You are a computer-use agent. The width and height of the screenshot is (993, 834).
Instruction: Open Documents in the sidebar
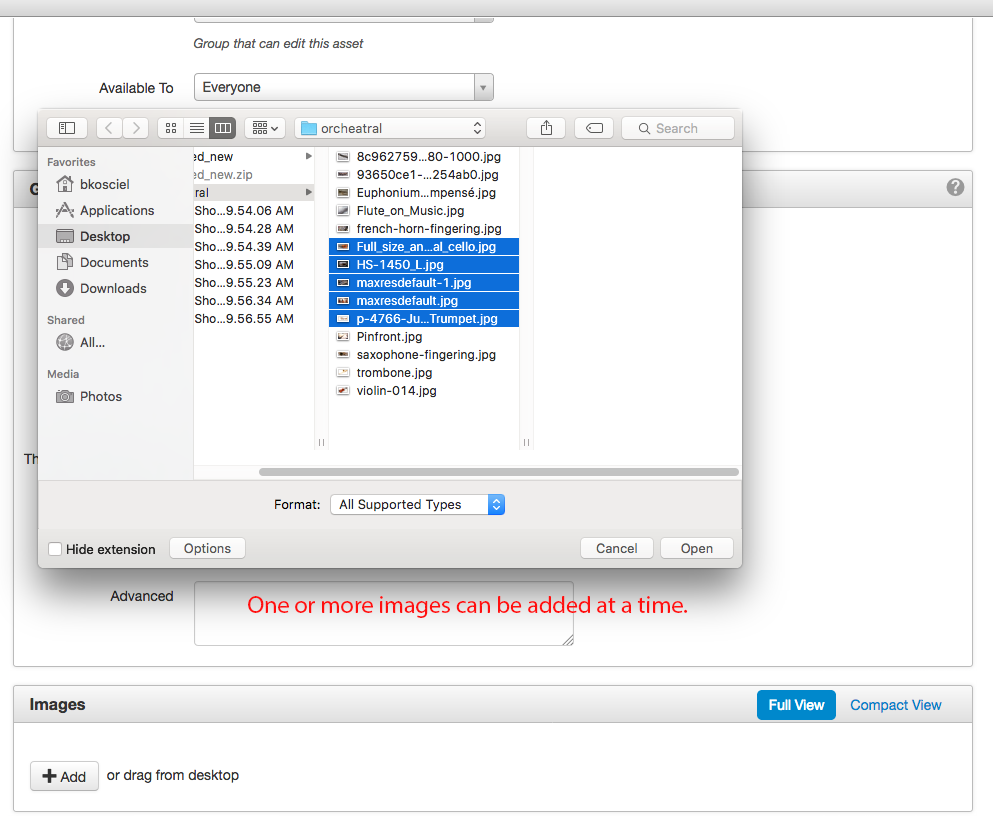pyautogui.click(x=102, y=262)
